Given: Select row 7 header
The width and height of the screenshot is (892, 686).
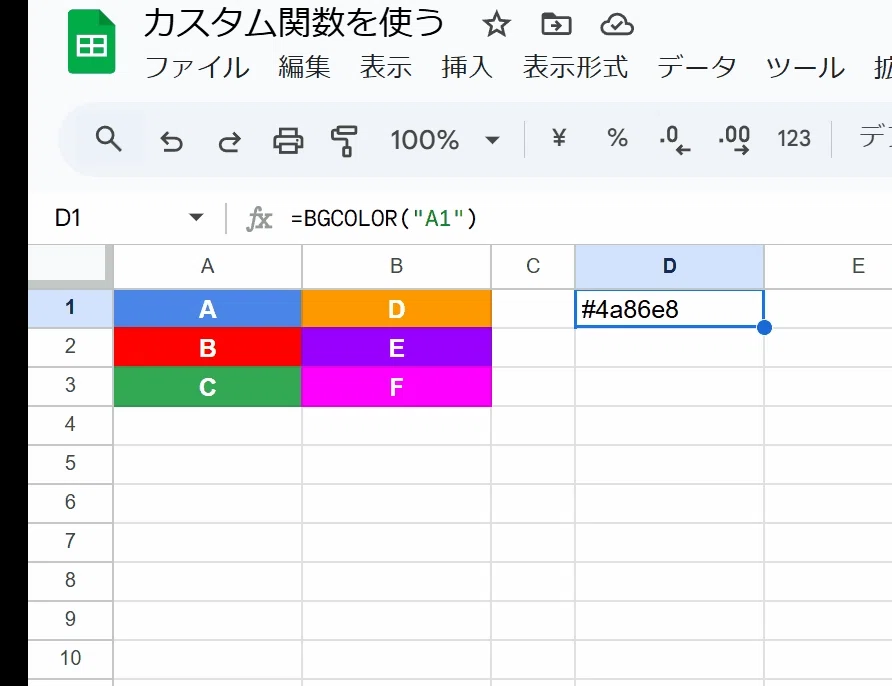Looking at the screenshot, I should pyautogui.click(x=70, y=542).
